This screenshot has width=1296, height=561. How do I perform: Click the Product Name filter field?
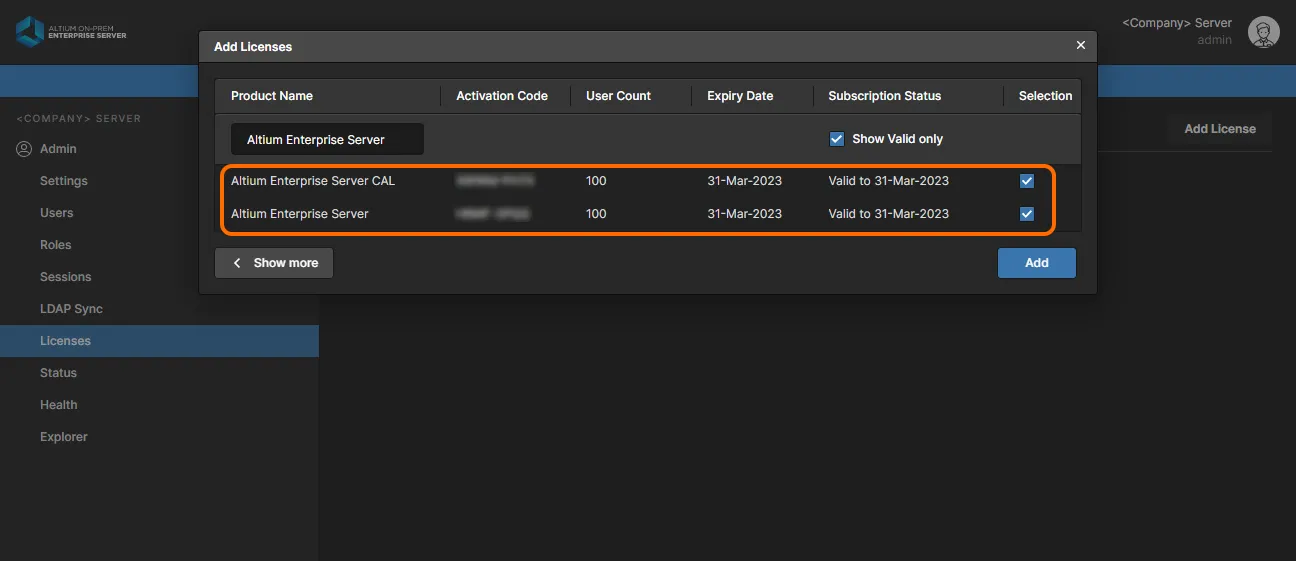[x=327, y=140]
